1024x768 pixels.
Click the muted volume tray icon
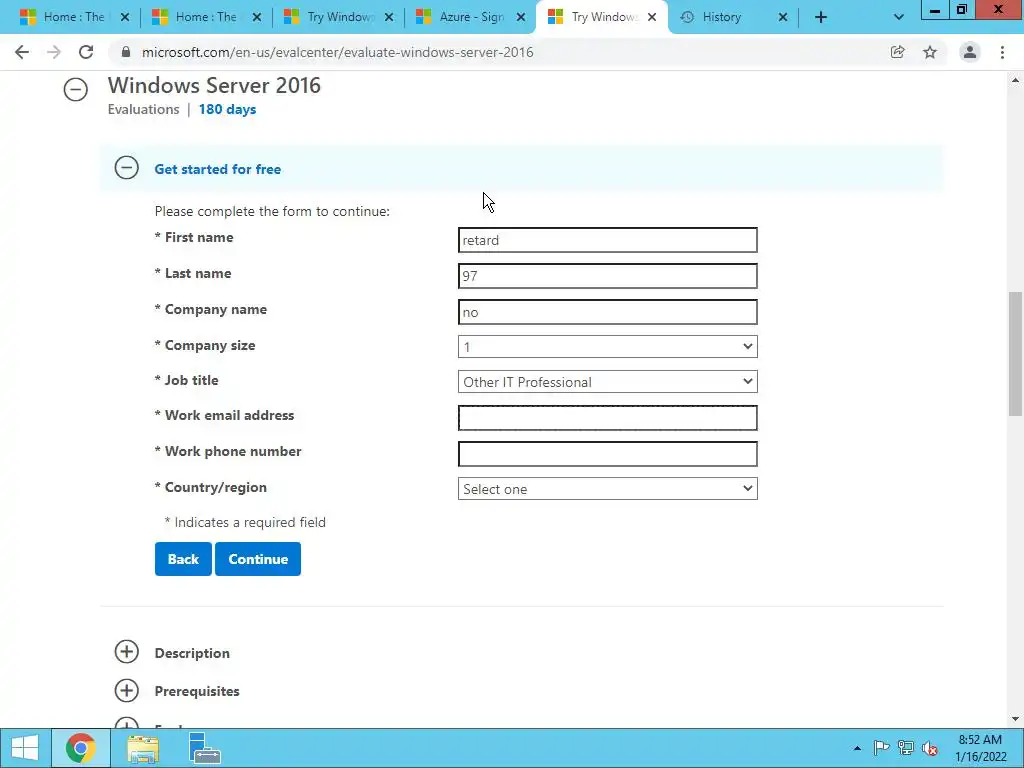(x=930, y=748)
